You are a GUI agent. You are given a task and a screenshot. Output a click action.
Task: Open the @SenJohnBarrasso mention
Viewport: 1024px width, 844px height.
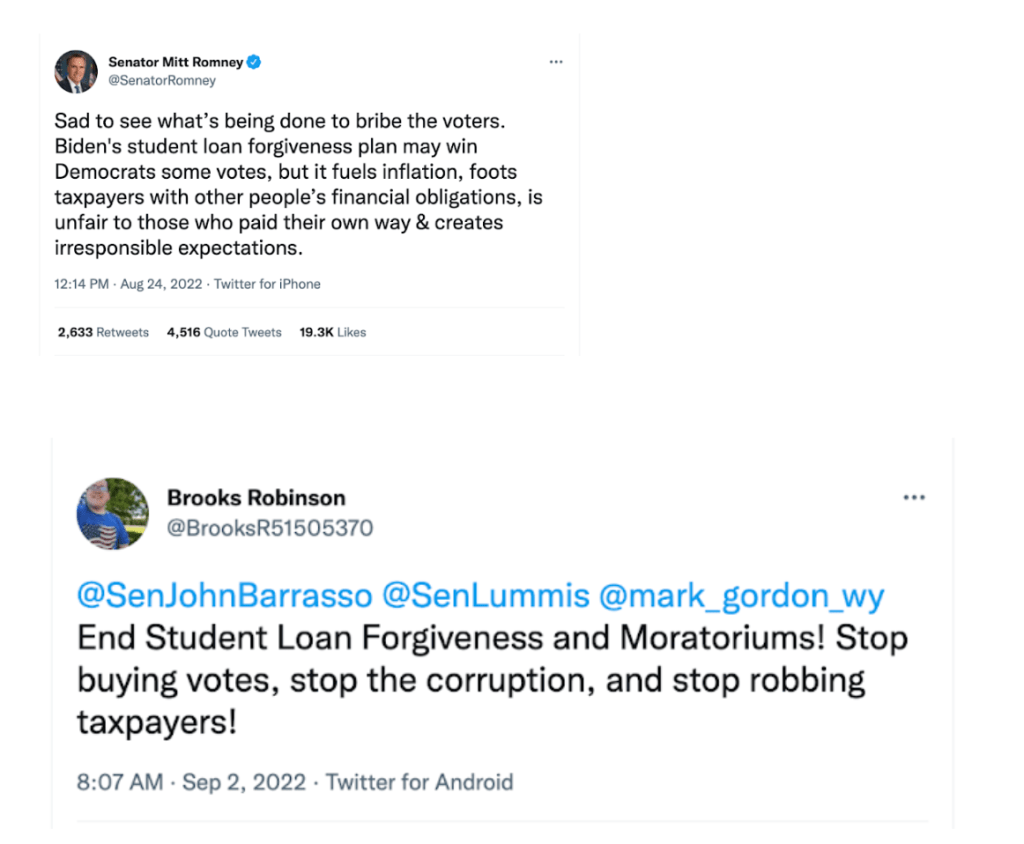(x=225, y=597)
